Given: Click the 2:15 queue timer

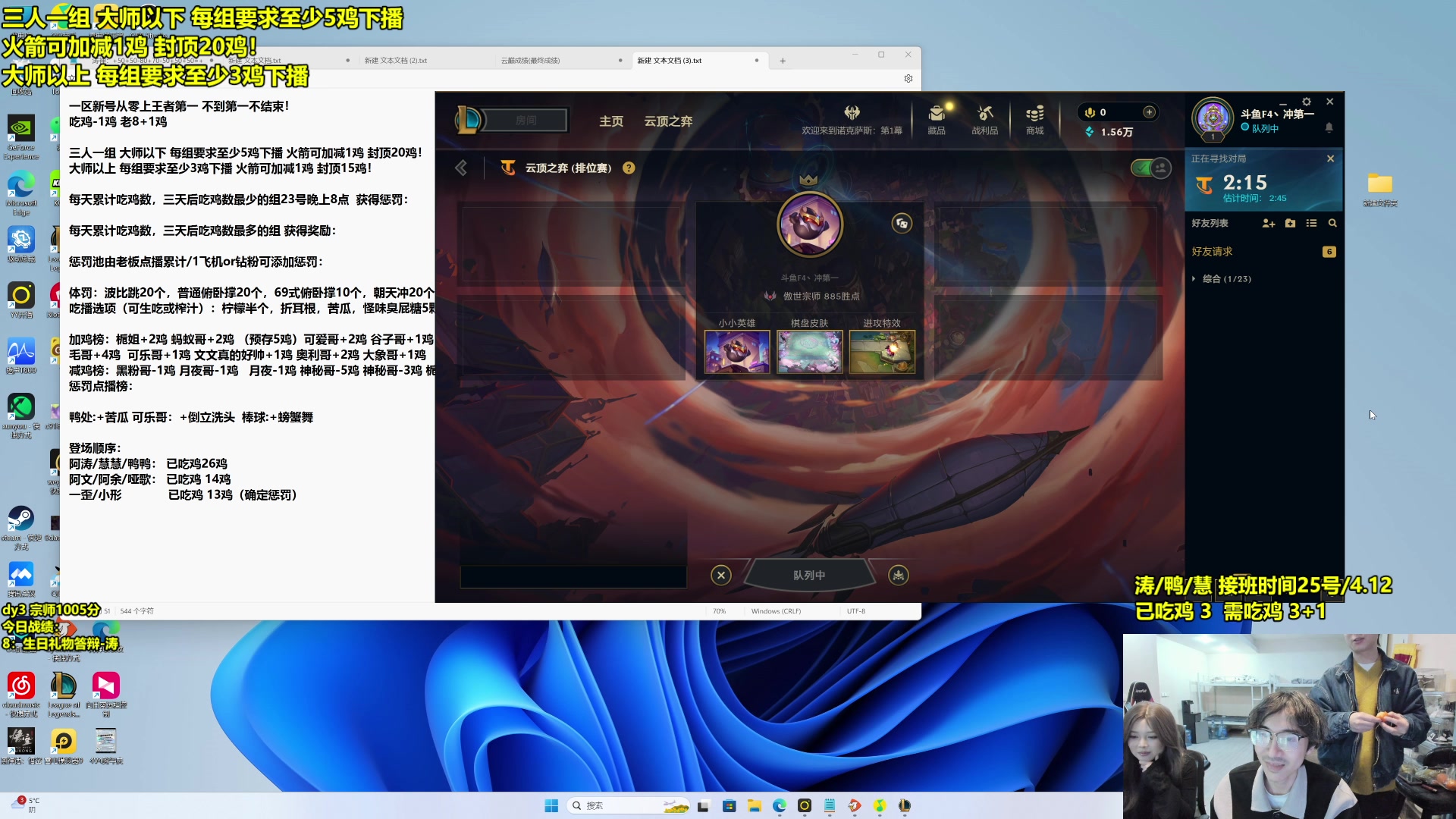Looking at the screenshot, I should tap(1244, 183).
